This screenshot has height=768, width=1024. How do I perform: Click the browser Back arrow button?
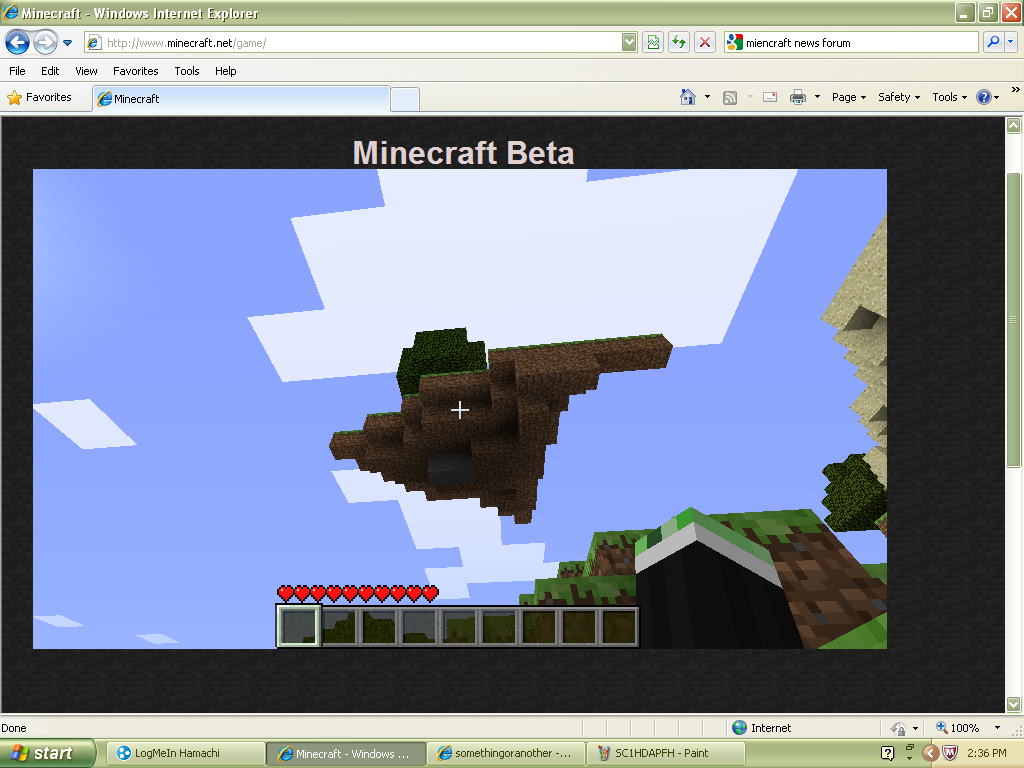17,42
